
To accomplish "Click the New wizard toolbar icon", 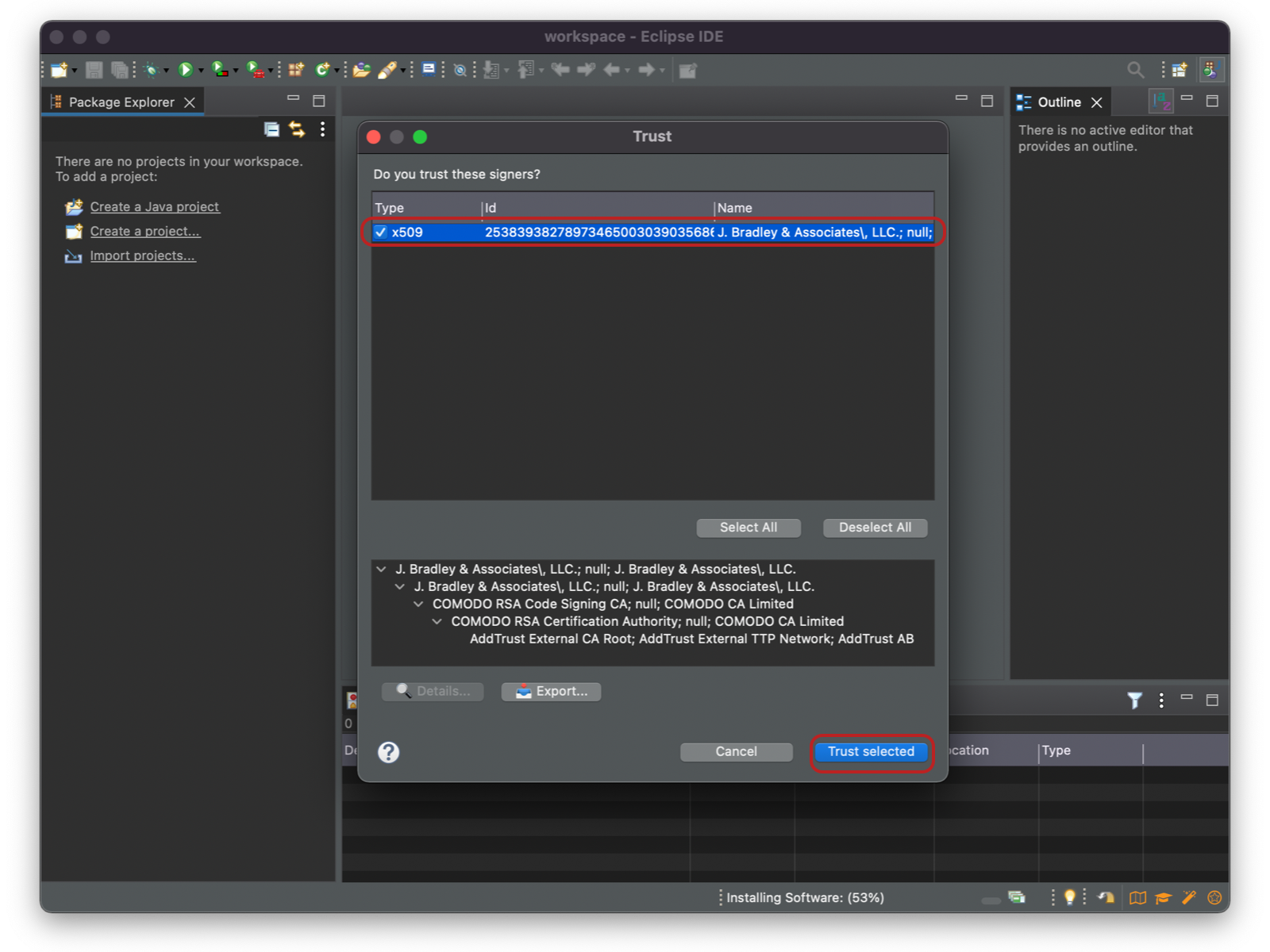I will pyautogui.click(x=59, y=70).
